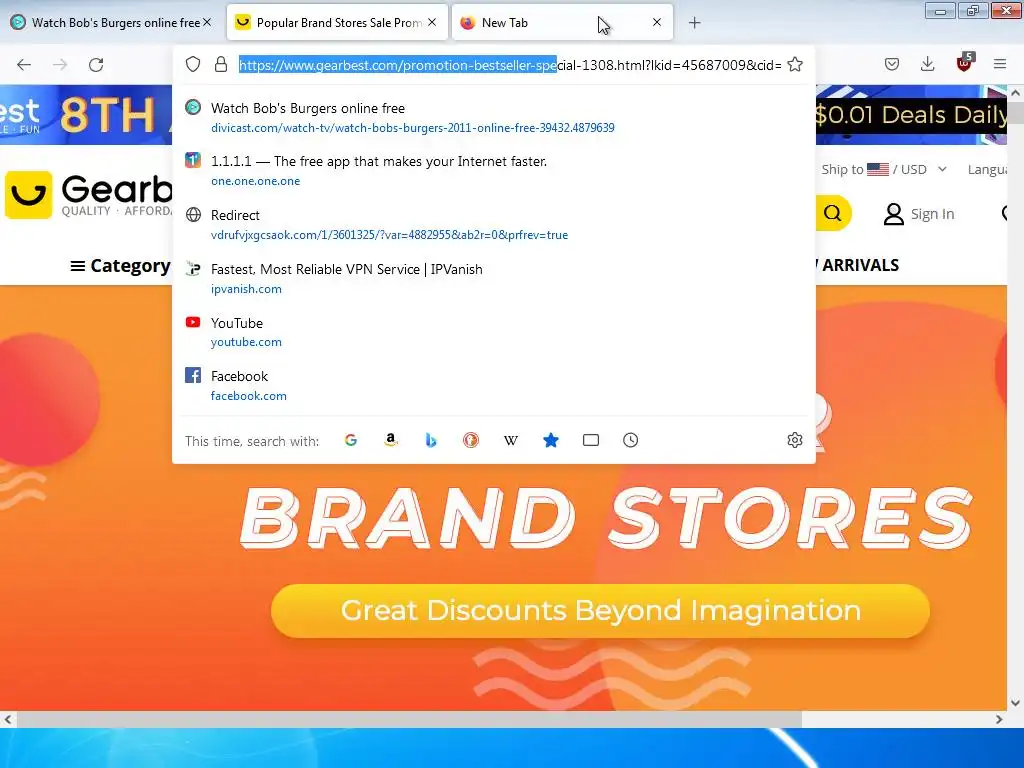Click Great Discounts Beyond Imagination button
This screenshot has width=1024, height=768.
pyautogui.click(x=600, y=611)
